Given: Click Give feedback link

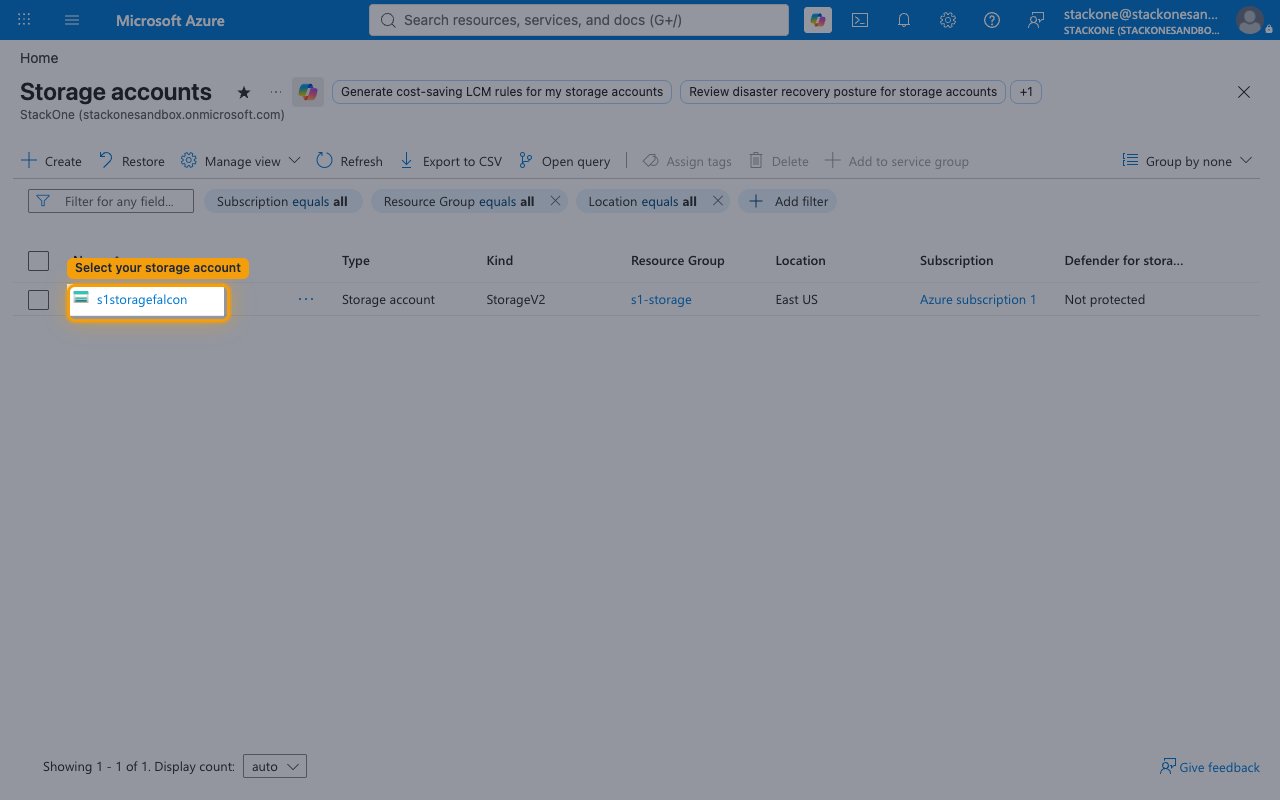Looking at the screenshot, I should click(x=1210, y=767).
